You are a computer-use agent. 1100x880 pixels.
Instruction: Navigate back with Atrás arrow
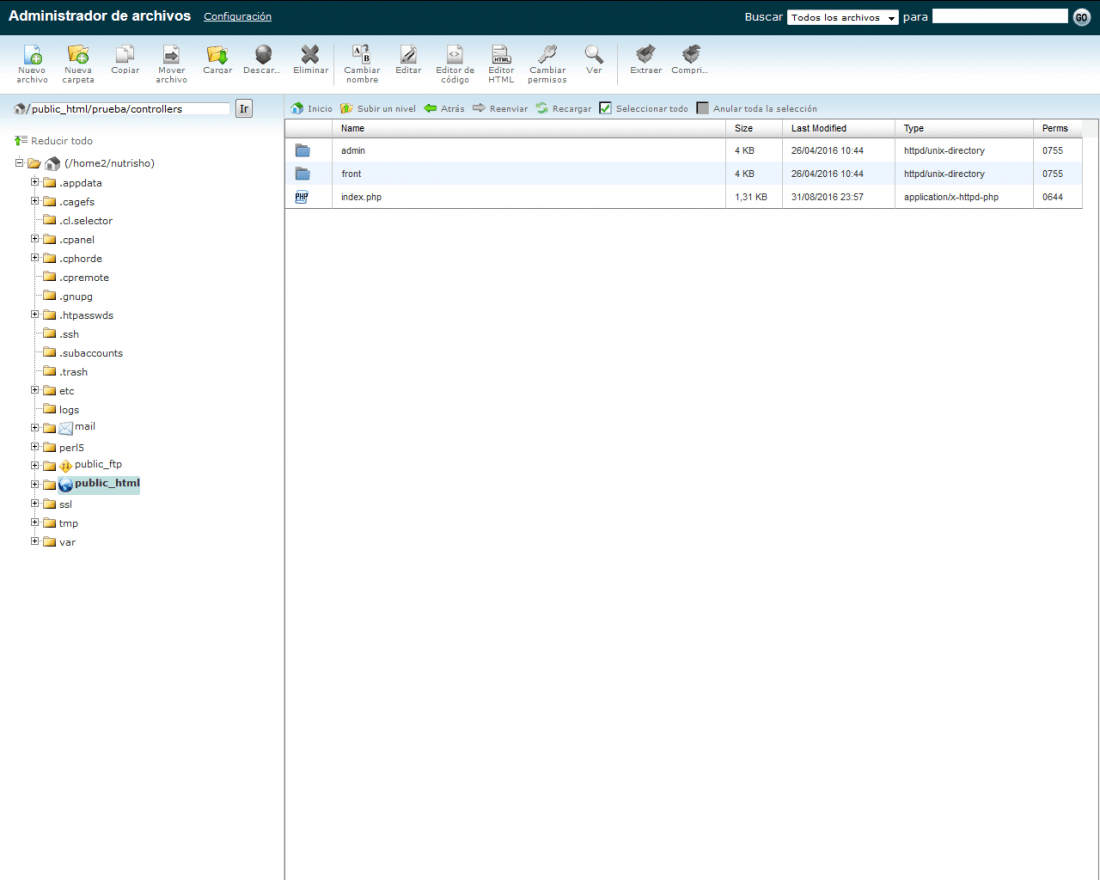coord(444,109)
